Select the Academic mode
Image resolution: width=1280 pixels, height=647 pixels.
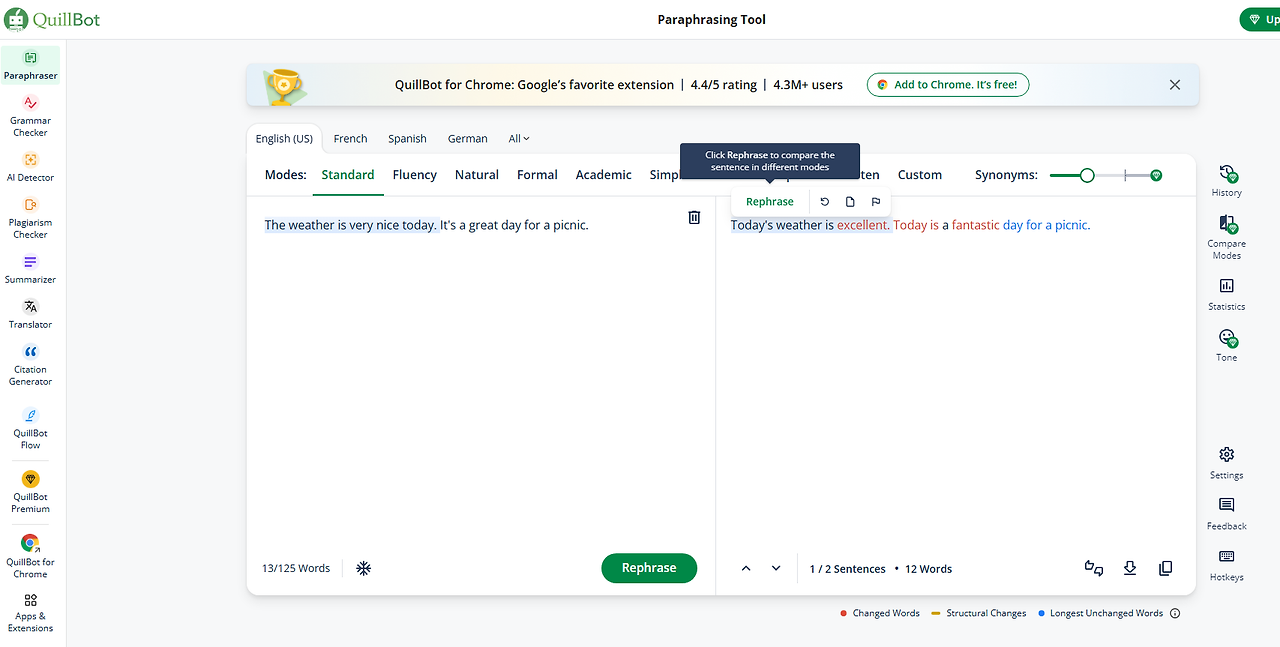604,175
